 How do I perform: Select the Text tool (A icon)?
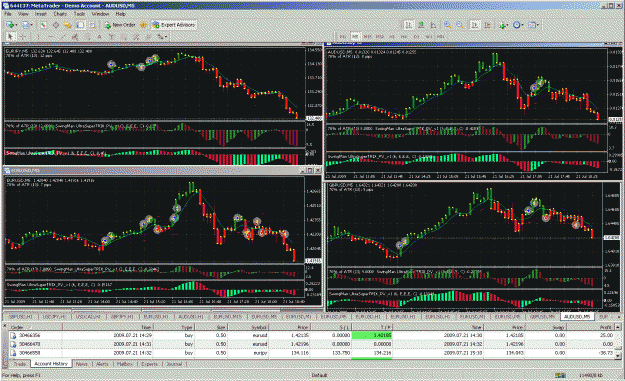click(x=99, y=37)
